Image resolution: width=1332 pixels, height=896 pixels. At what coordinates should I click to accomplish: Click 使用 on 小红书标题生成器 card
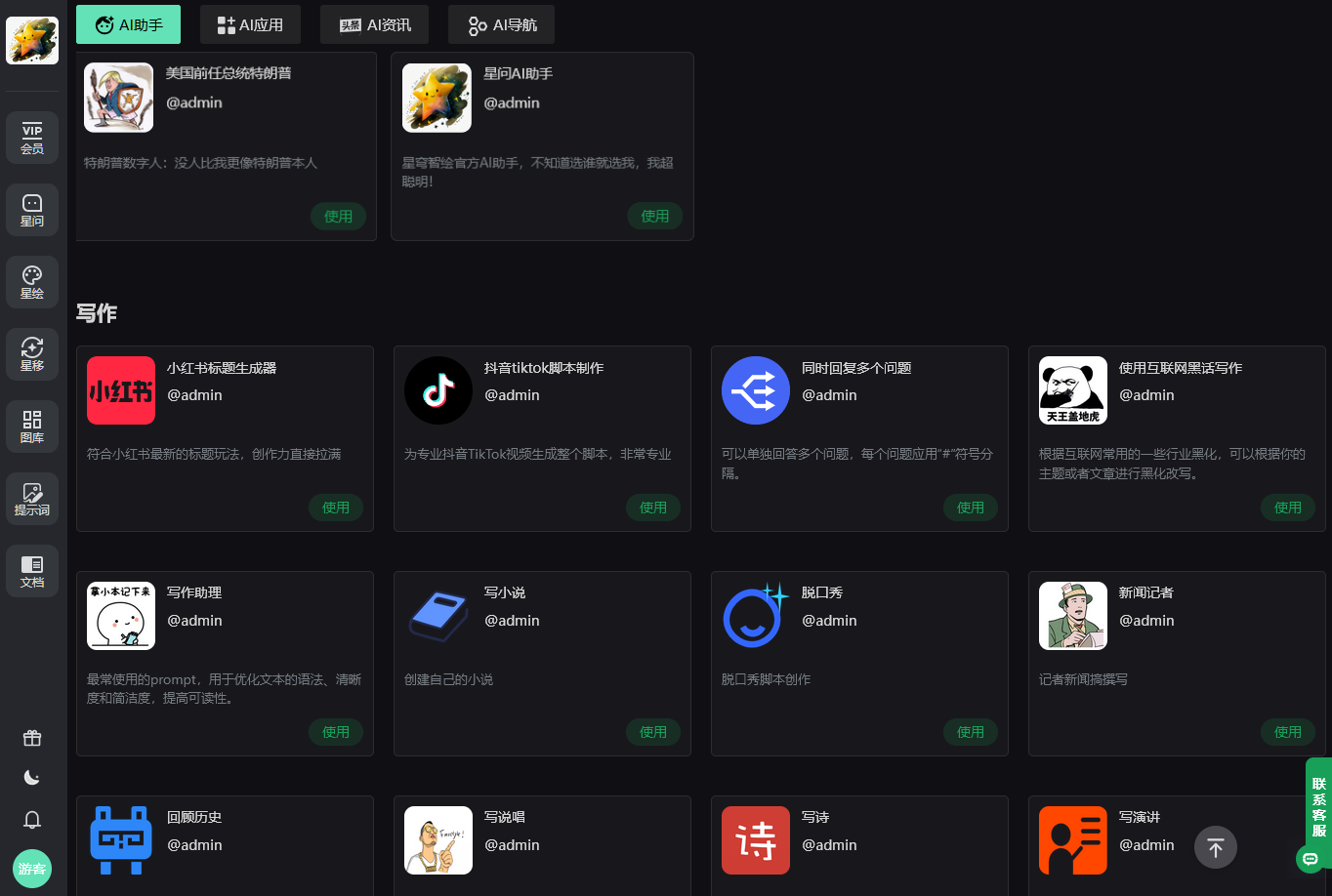coord(336,508)
